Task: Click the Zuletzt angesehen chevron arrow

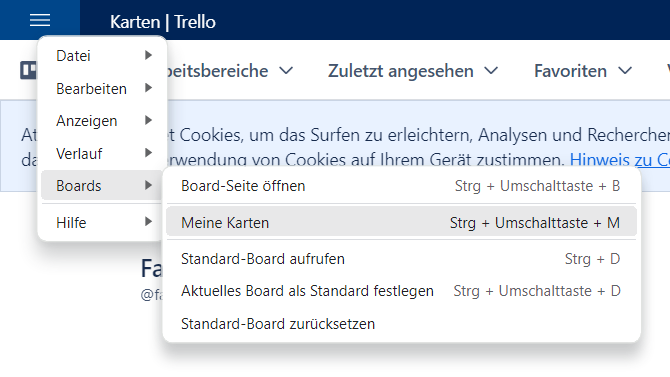Action: tap(491, 71)
